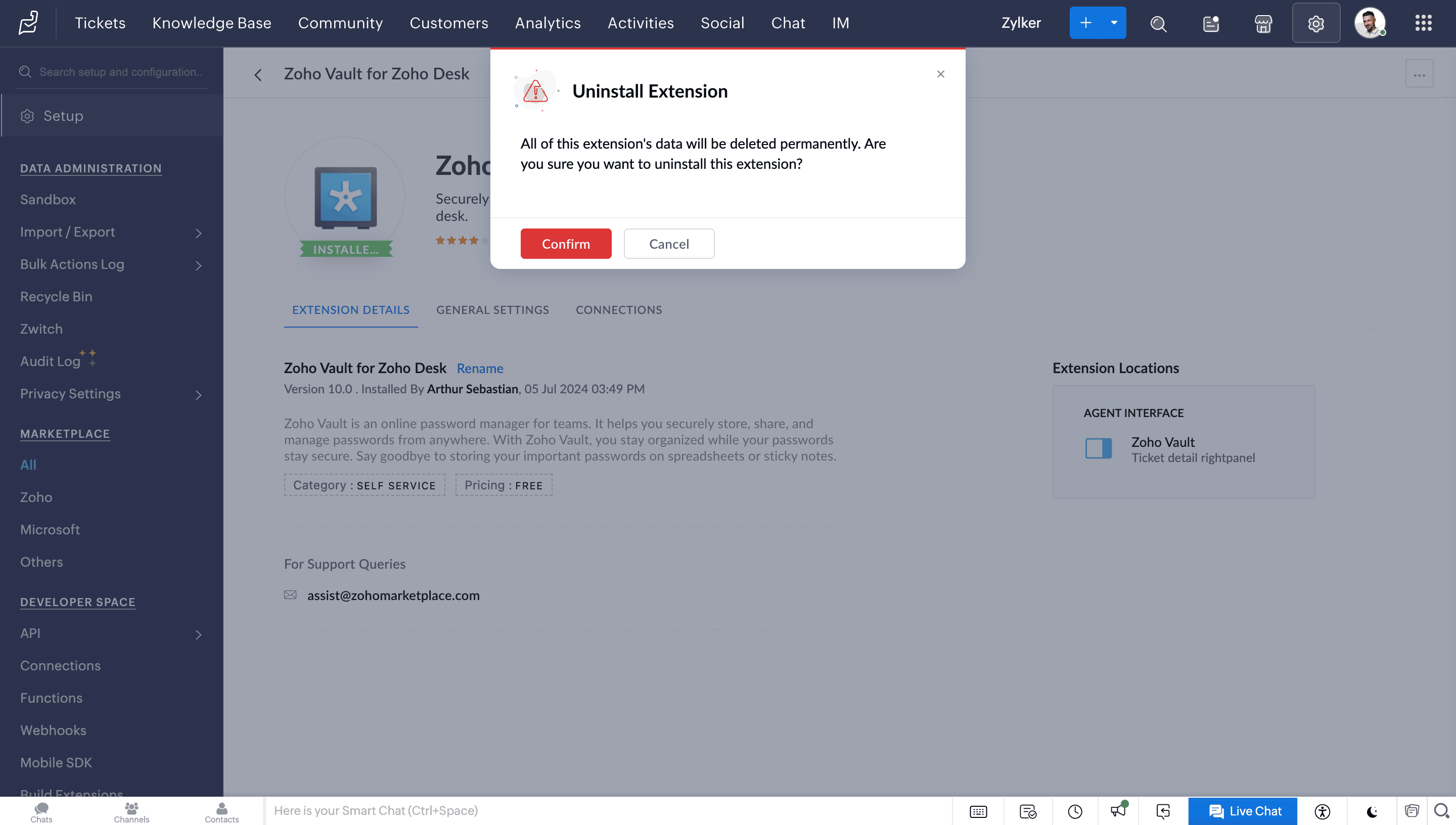Go back with the left chevron icon
The width and height of the screenshot is (1456, 825).
[x=258, y=75]
